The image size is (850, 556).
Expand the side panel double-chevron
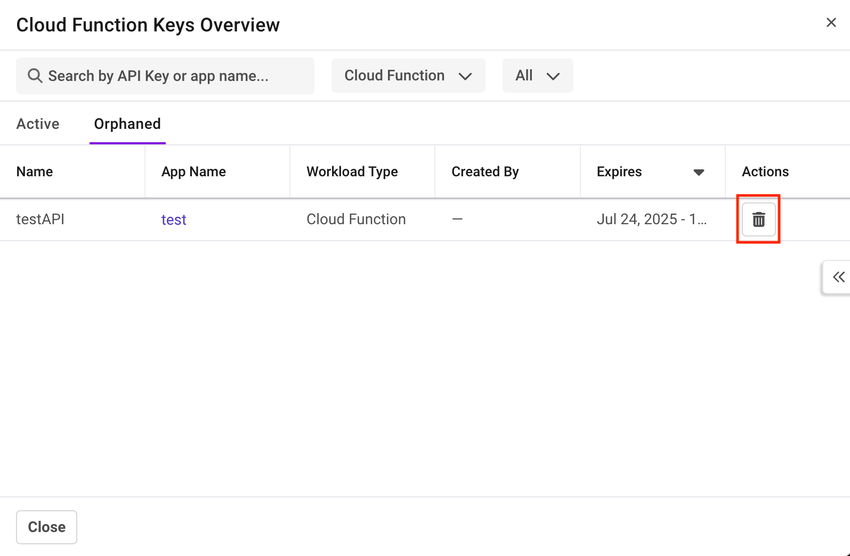click(x=838, y=277)
